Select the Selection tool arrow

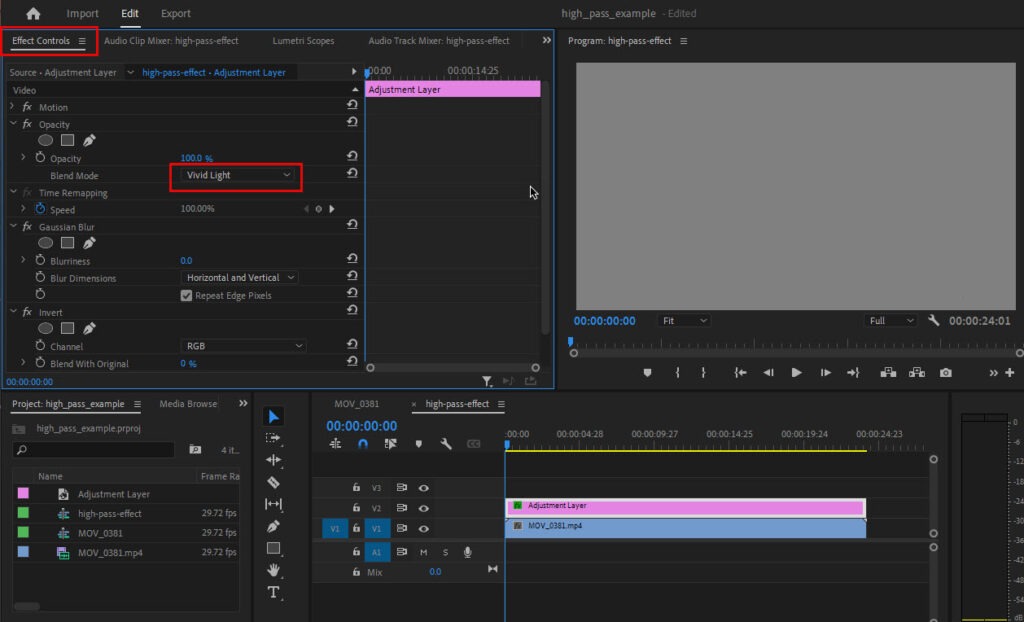(274, 416)
